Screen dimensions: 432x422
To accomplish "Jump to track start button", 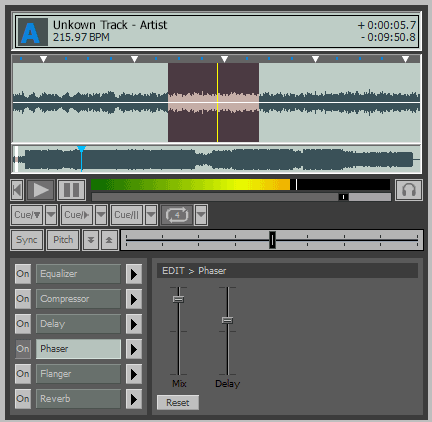I will [x=17, y=190].
